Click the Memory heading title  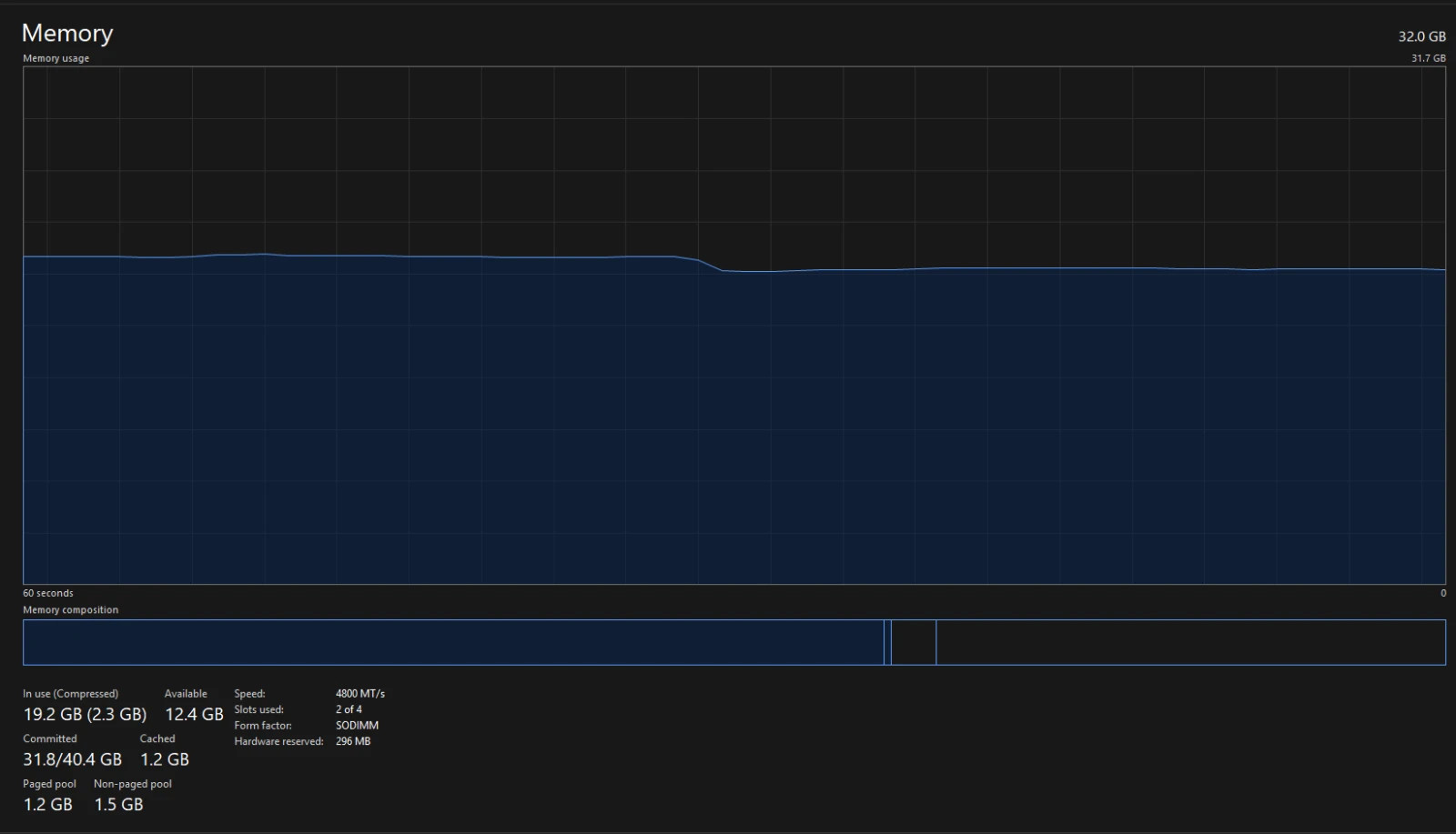(67, 33)
